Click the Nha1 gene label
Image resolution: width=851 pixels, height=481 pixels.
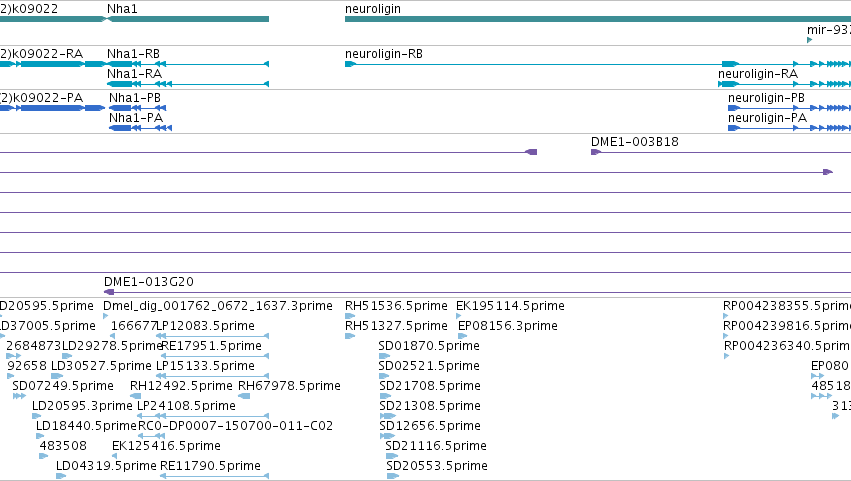[122, 9]
